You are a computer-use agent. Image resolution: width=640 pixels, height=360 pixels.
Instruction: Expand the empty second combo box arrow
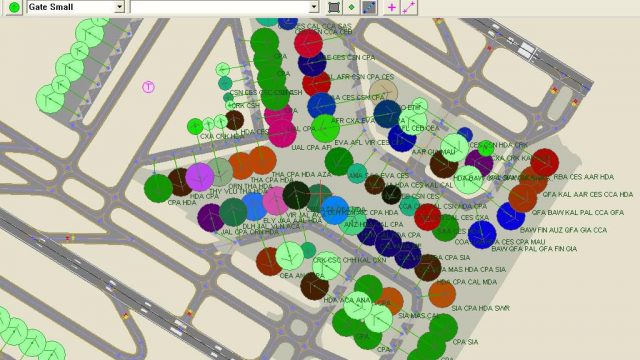click(x=313, y=7)
